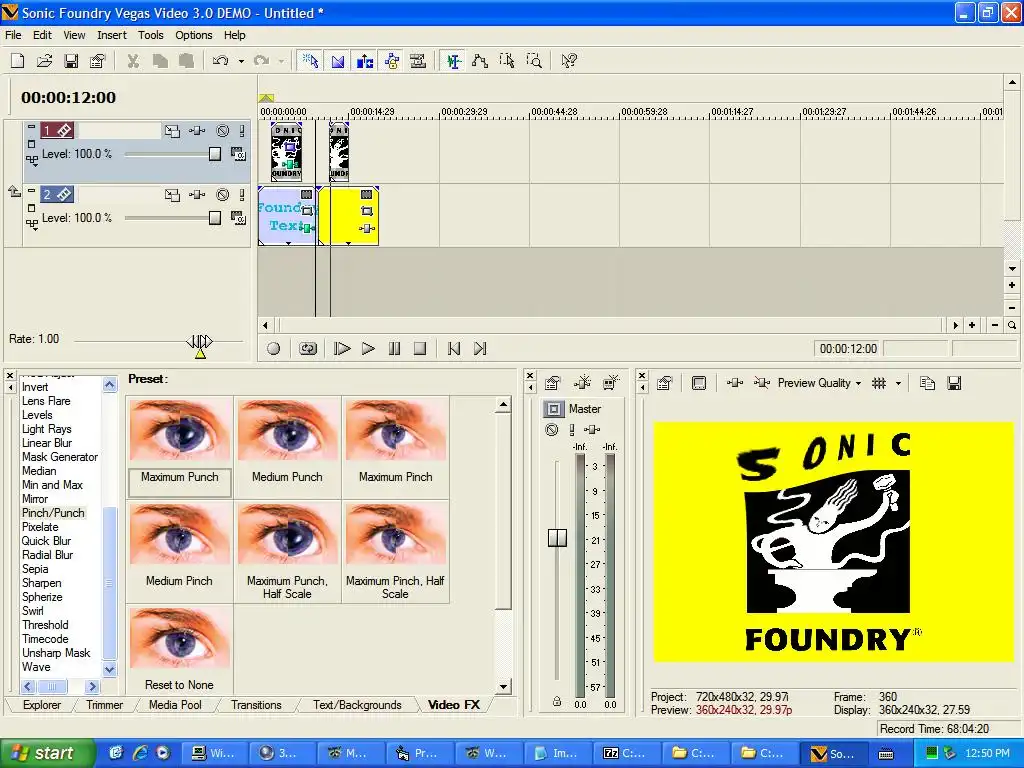Toggle Automatic Crossfades toolbar button
The image size is (1024, 768).
point(338,61)
